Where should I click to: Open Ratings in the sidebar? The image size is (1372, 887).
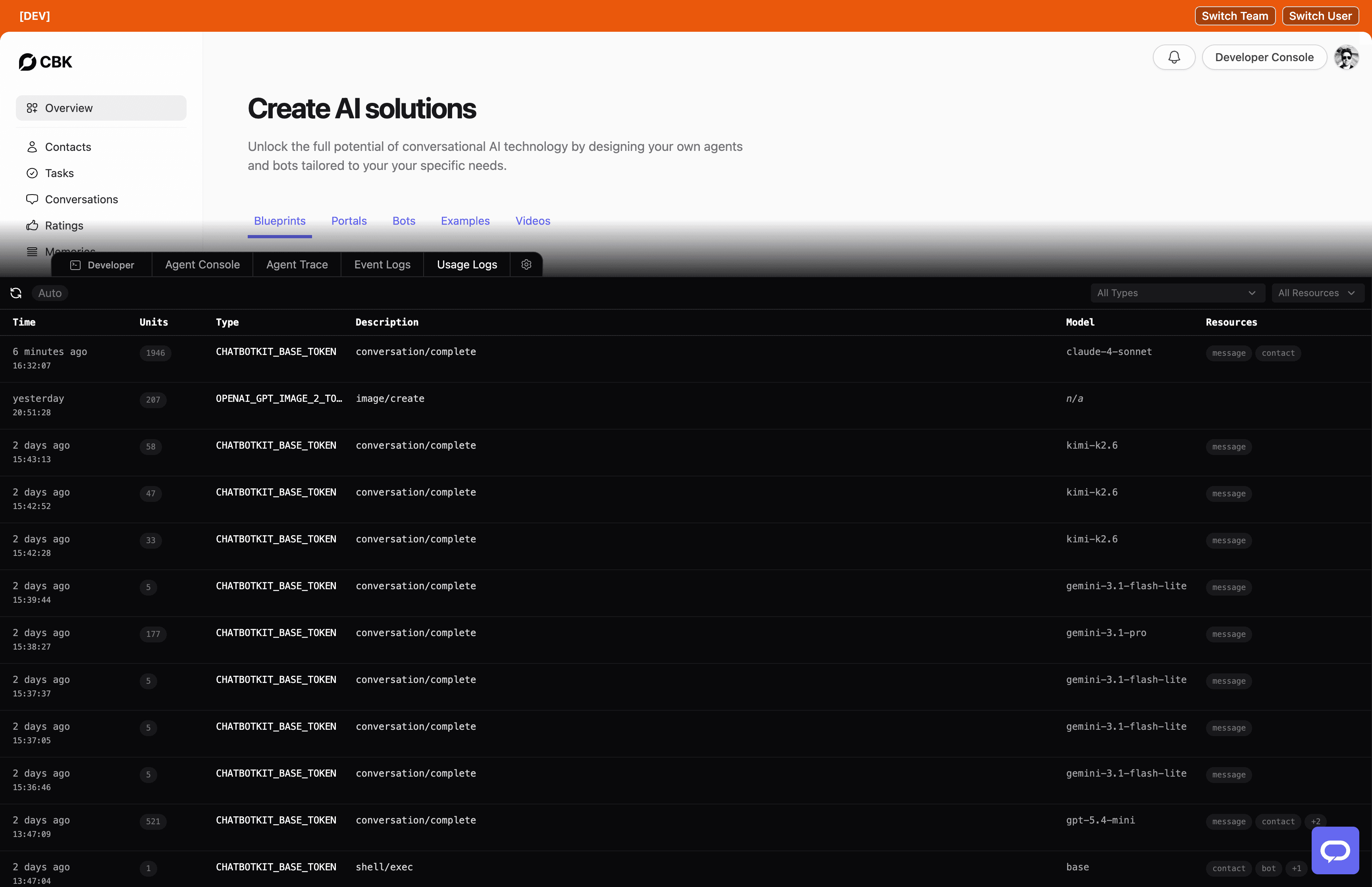point(64,225)
